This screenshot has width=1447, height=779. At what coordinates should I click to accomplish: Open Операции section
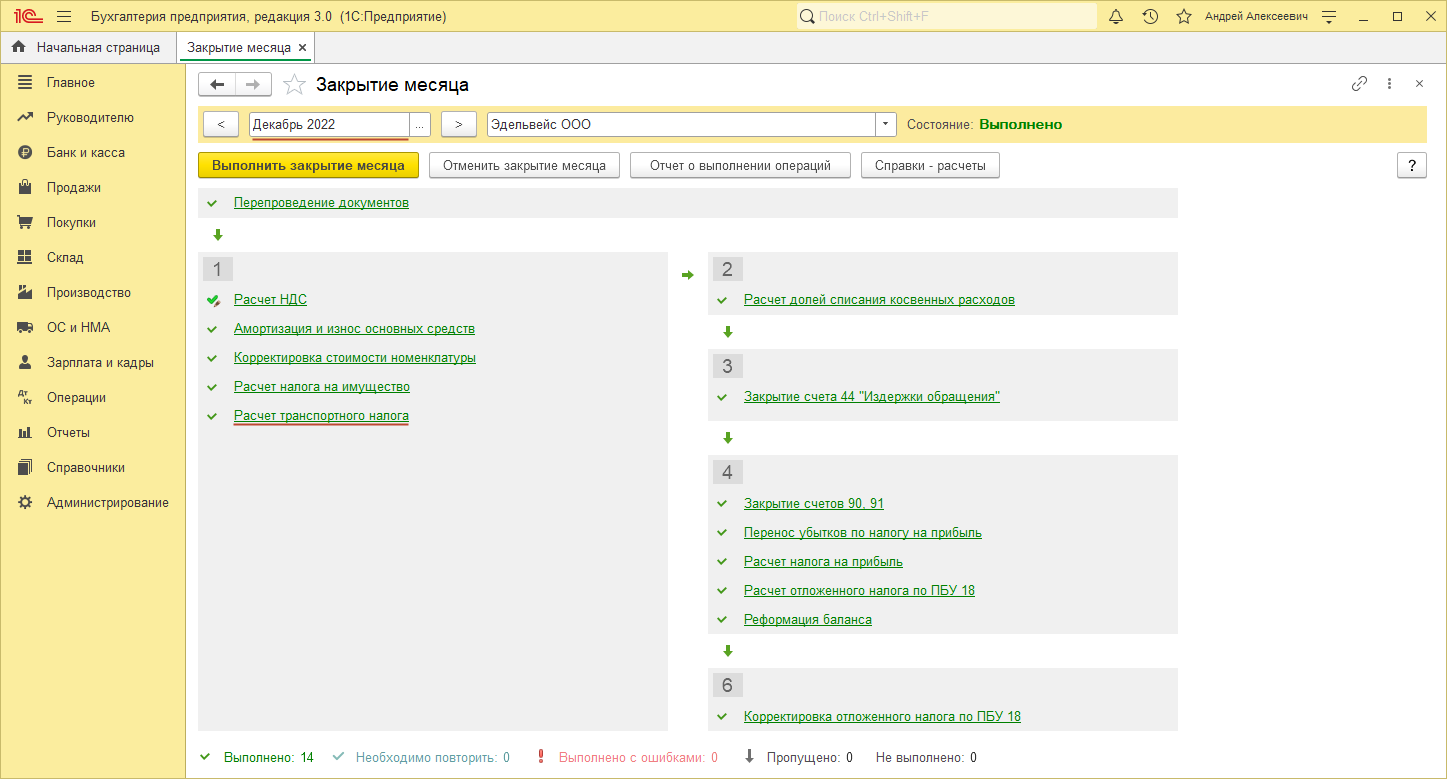pos(76,397)
